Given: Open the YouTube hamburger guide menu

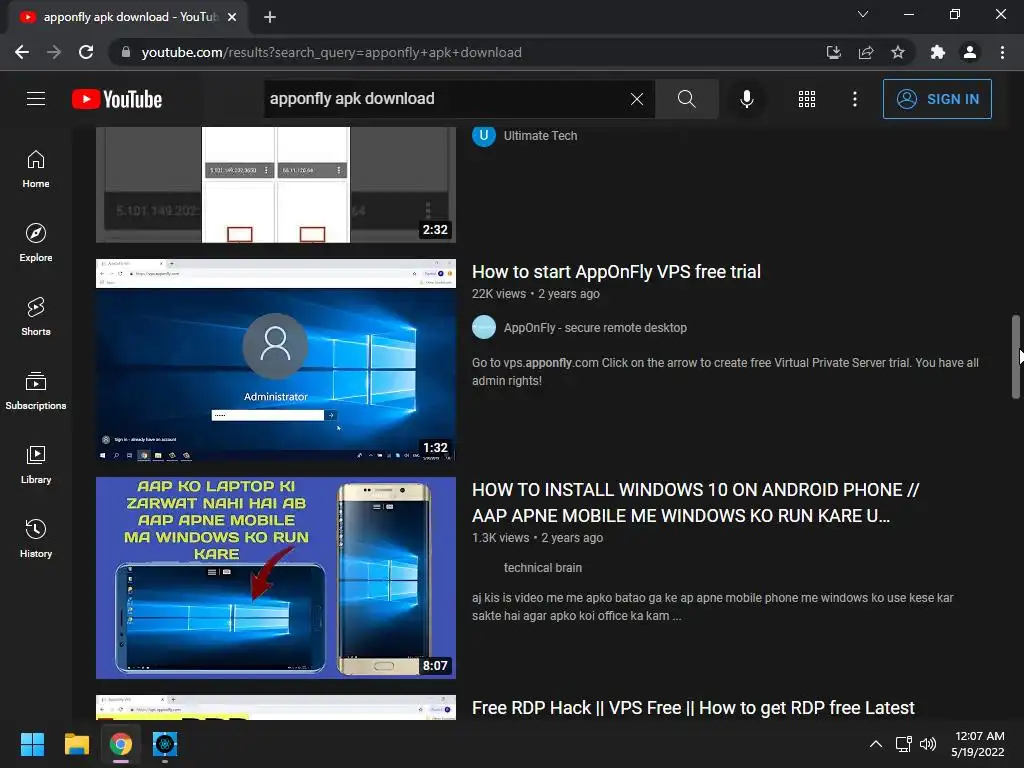Looking at the screenshot, I should pyautogui.click(x=36, y=99).
